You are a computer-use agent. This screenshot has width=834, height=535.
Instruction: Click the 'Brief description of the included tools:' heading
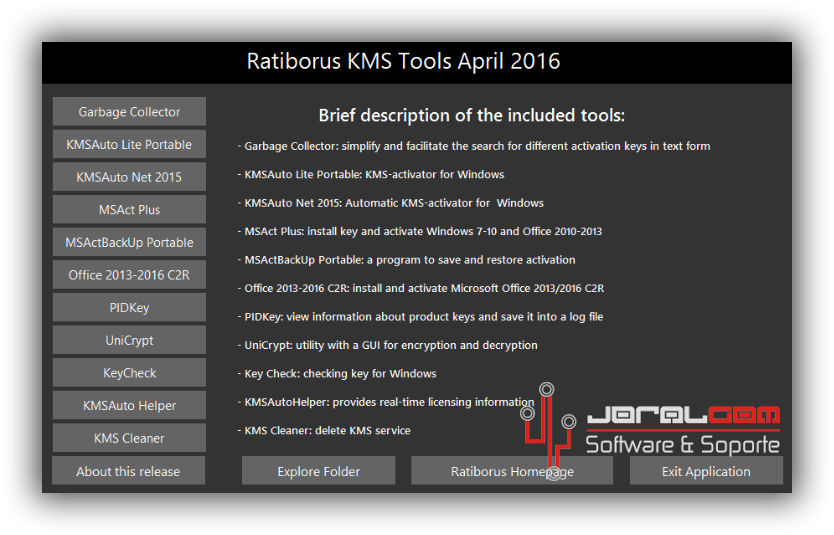(472, 115)
